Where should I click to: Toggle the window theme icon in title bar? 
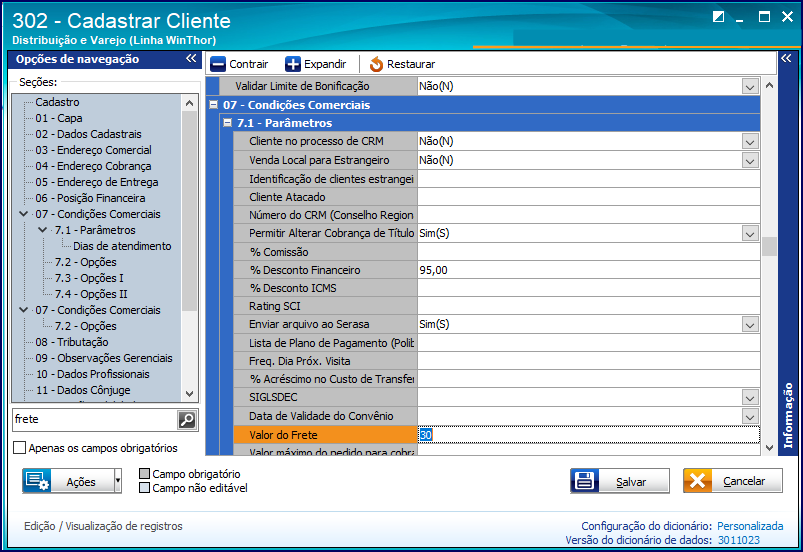[719, 17]
